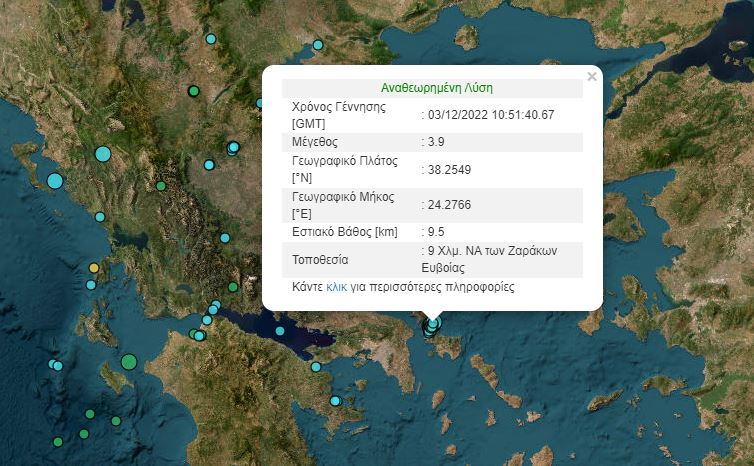Close the earthquake info popup
This screenshot has height=466, width=754.
591,77
